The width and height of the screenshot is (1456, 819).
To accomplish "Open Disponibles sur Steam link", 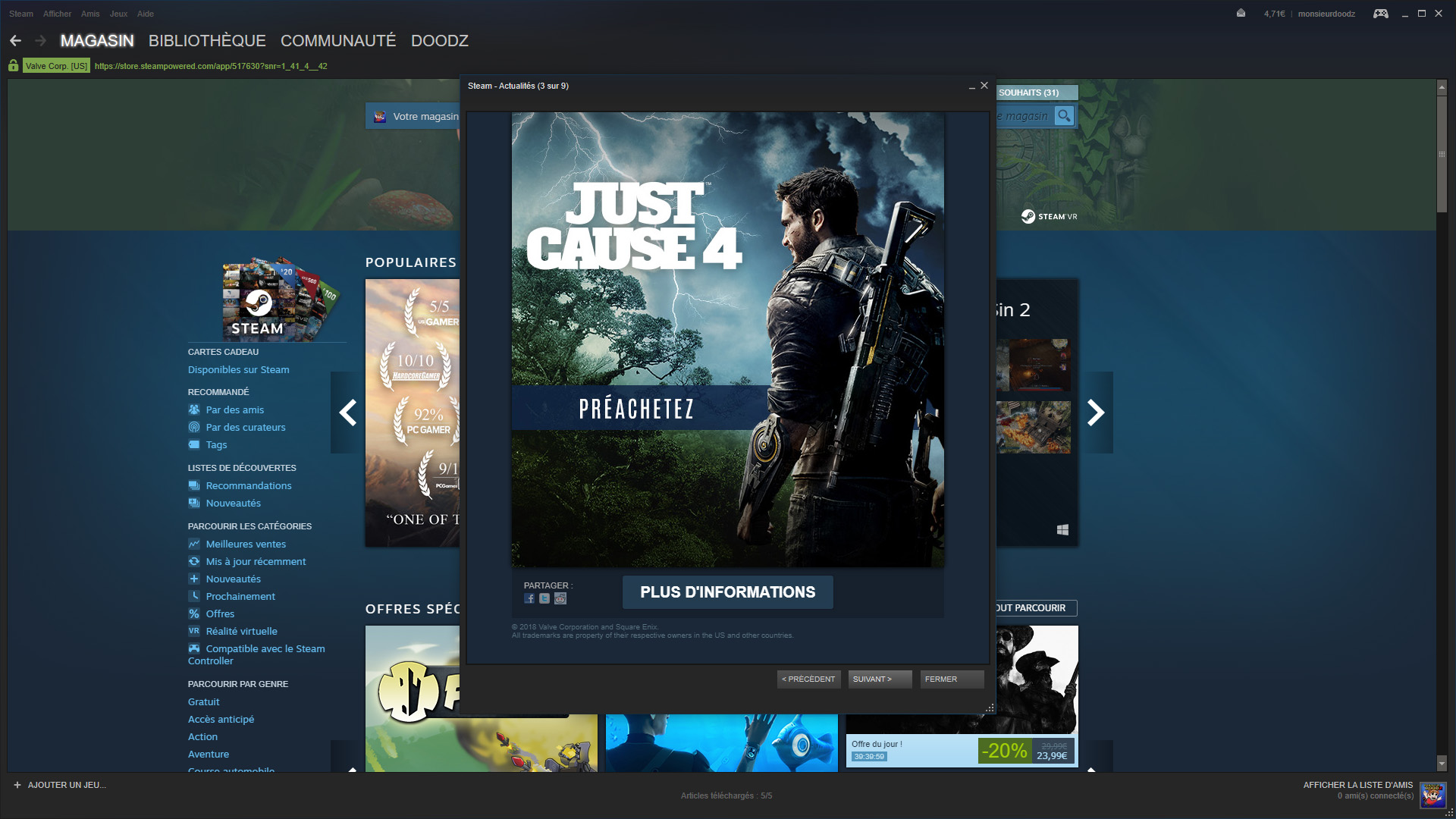I will click(238, 369).
